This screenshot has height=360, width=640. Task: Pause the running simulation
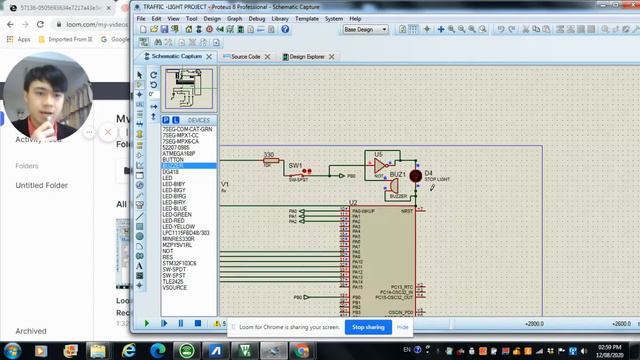181,323
